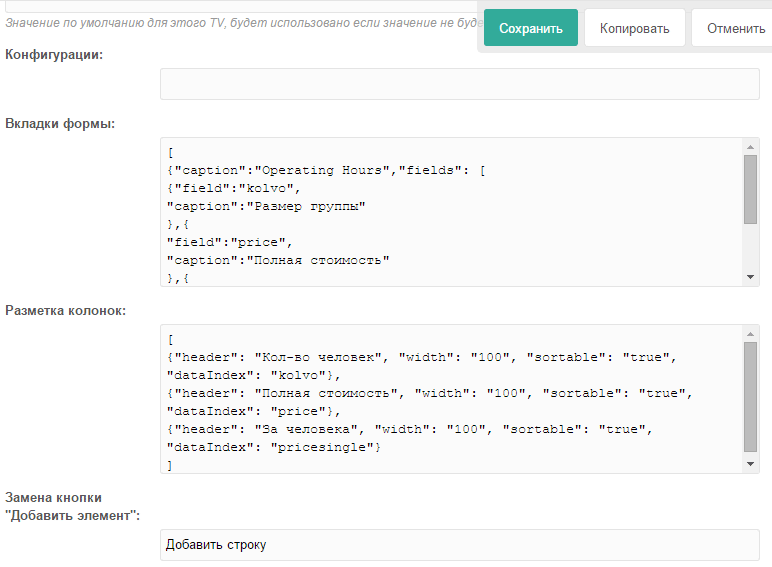Click scrollbar track below thumb in Вкладки формы
772x567 pixels.
coord(750,248)
